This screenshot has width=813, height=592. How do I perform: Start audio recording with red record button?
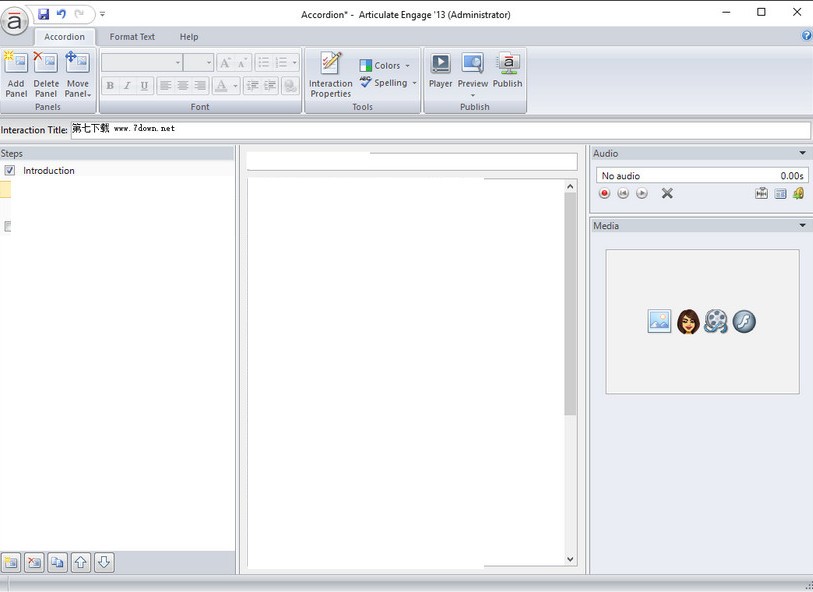604,193
